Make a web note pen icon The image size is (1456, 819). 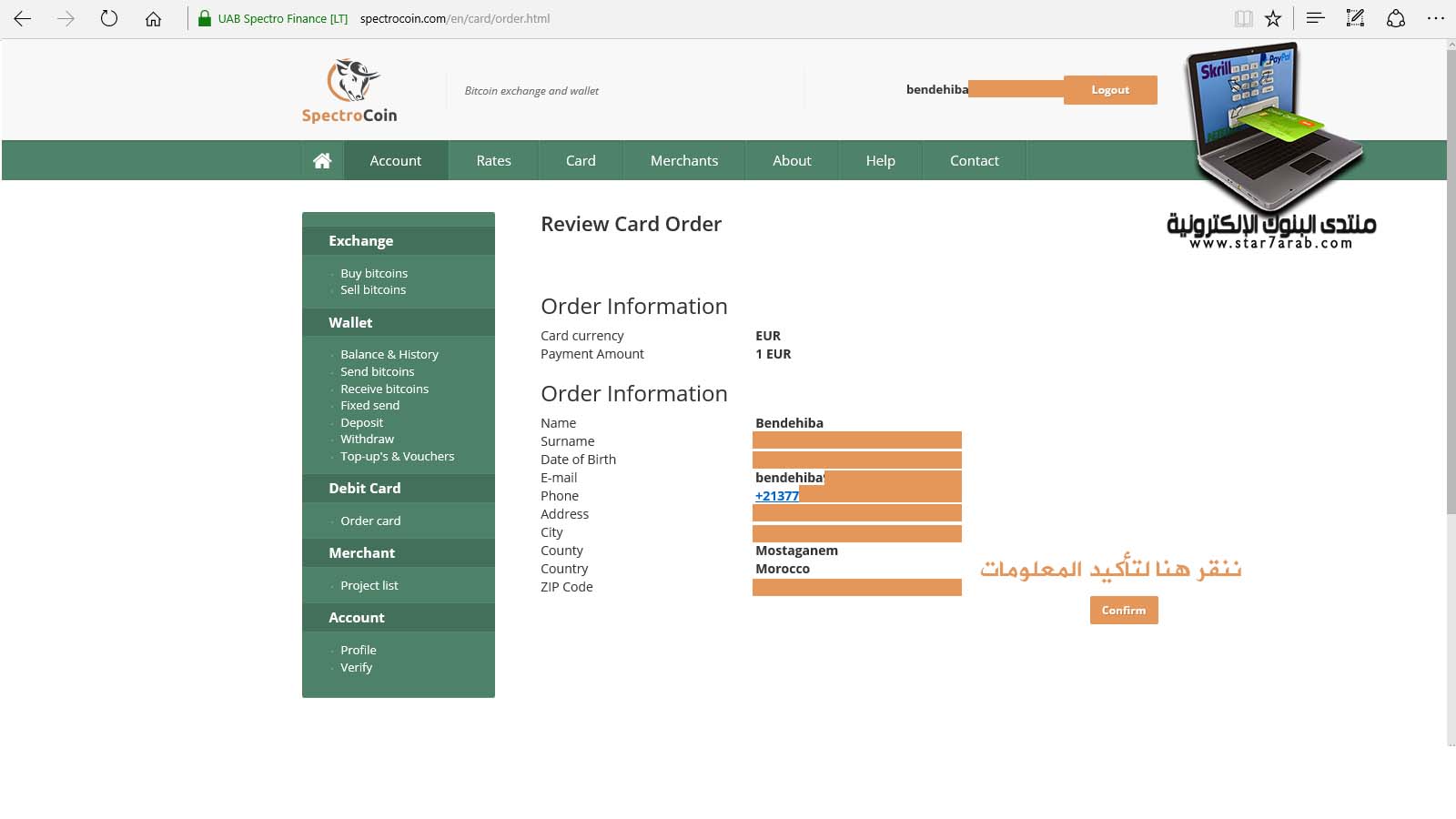[x=1355, y=18]
